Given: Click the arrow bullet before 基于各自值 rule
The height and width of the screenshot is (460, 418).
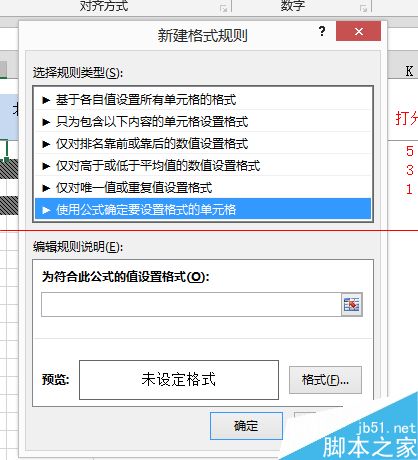Looking at the screenshot, I should pos(46,100).
